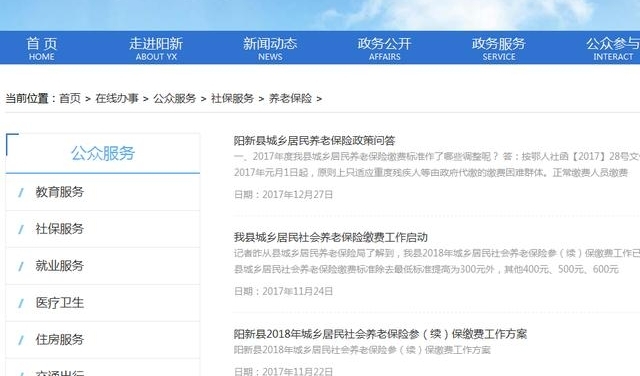Open 公众参与 INTERACT navigation item

(613, 49)
